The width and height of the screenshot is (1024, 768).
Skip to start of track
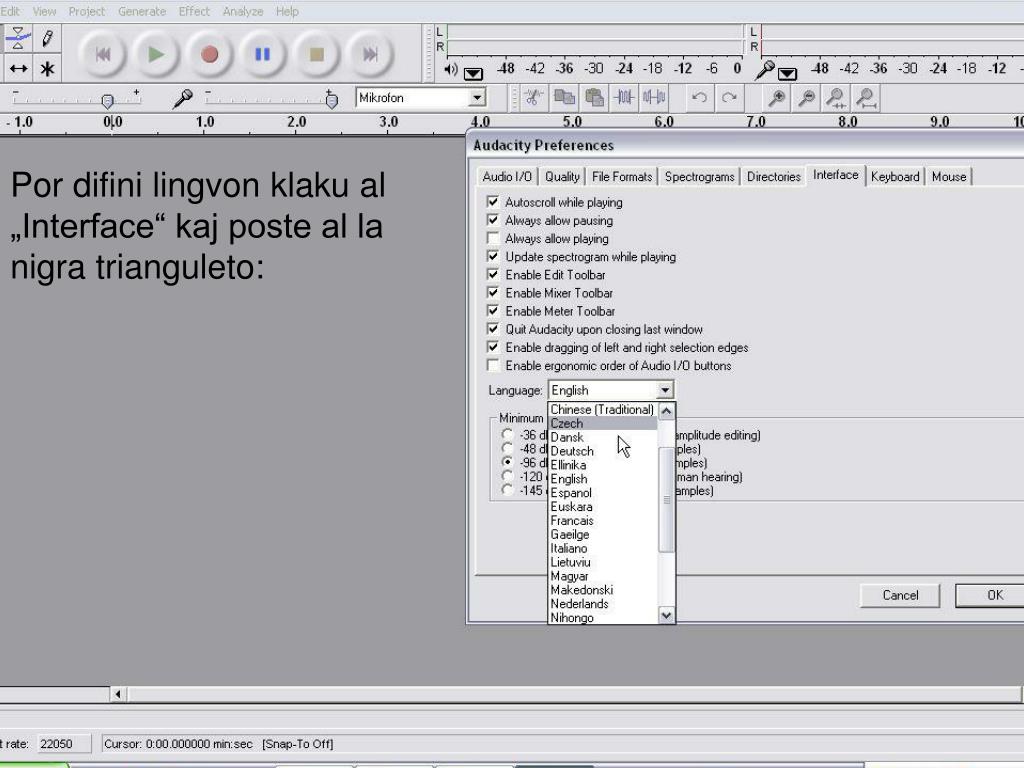pos(102,54)
